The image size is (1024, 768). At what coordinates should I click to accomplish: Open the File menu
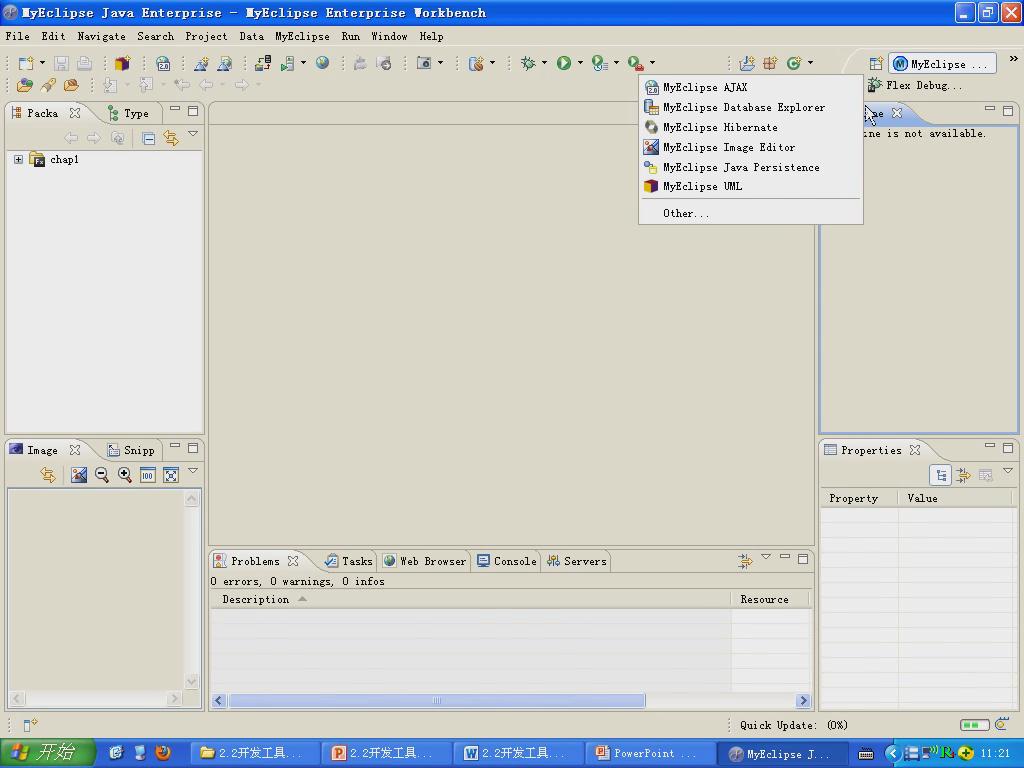tap(18, 37)
